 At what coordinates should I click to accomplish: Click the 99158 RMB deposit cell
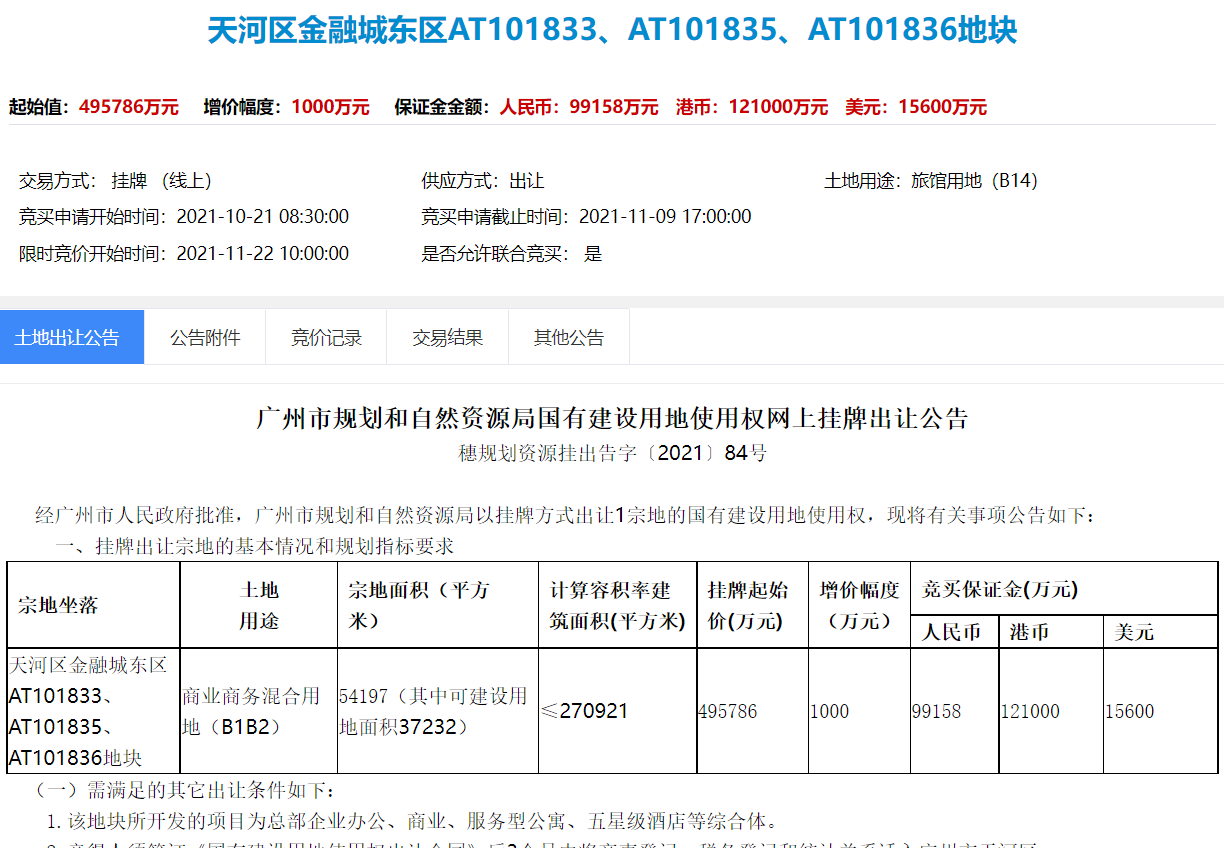click(954, 711)
